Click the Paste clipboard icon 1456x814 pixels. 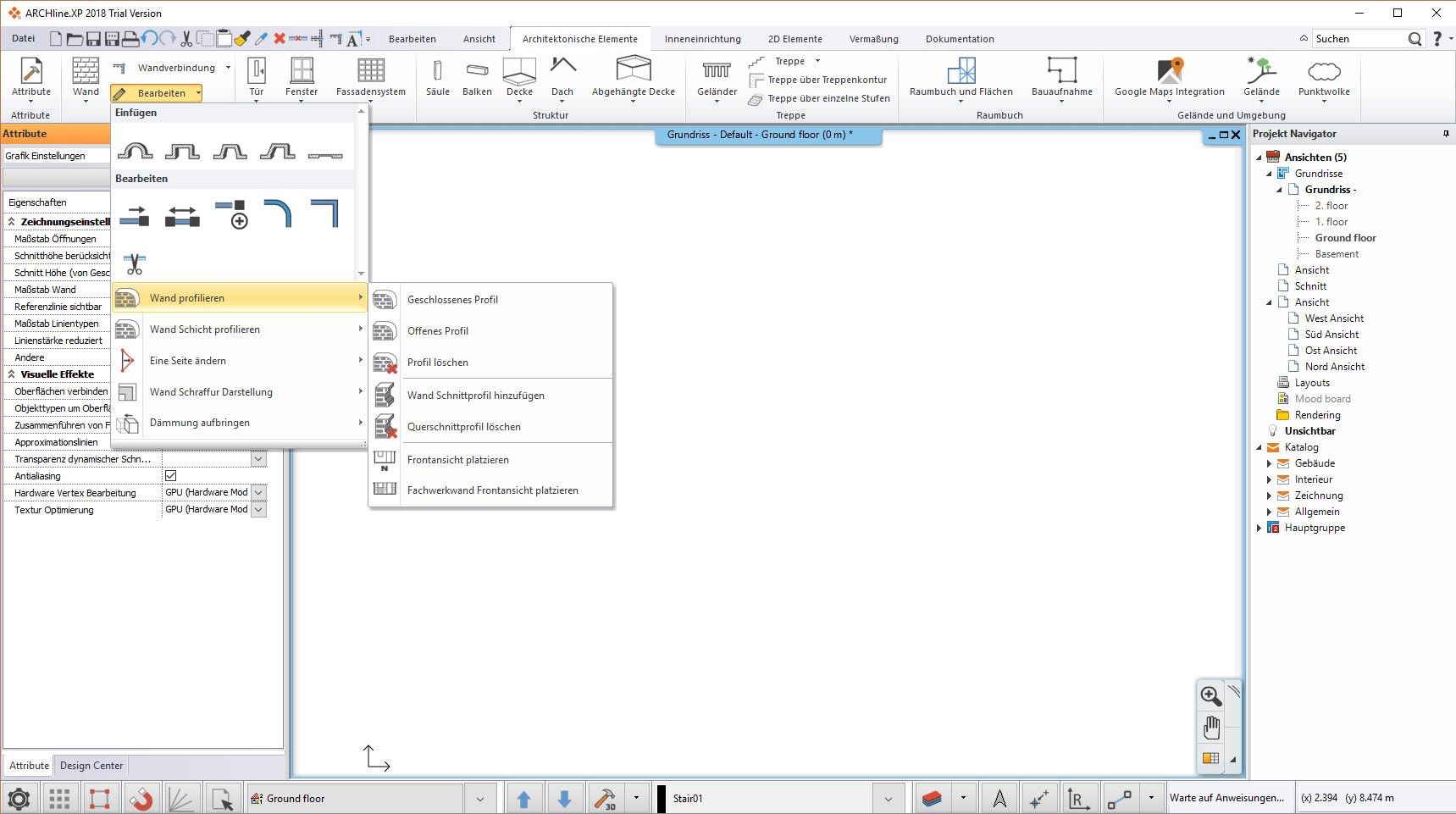(224, 38)
